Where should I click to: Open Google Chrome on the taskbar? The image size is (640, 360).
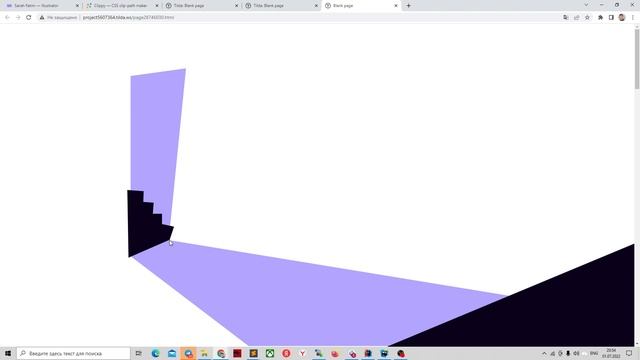[221, 353]
